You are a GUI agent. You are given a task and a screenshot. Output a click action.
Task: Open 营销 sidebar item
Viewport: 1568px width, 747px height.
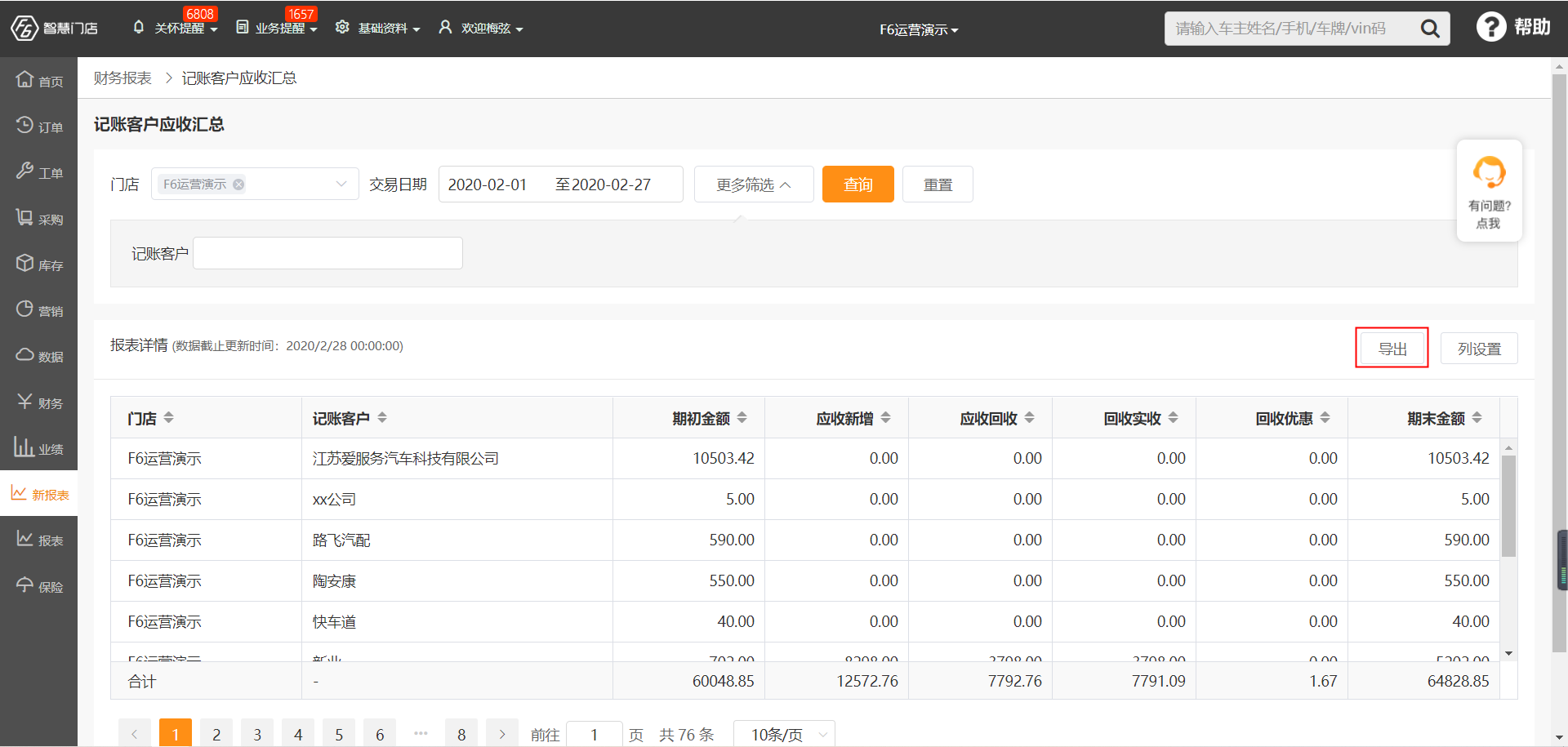38,309
